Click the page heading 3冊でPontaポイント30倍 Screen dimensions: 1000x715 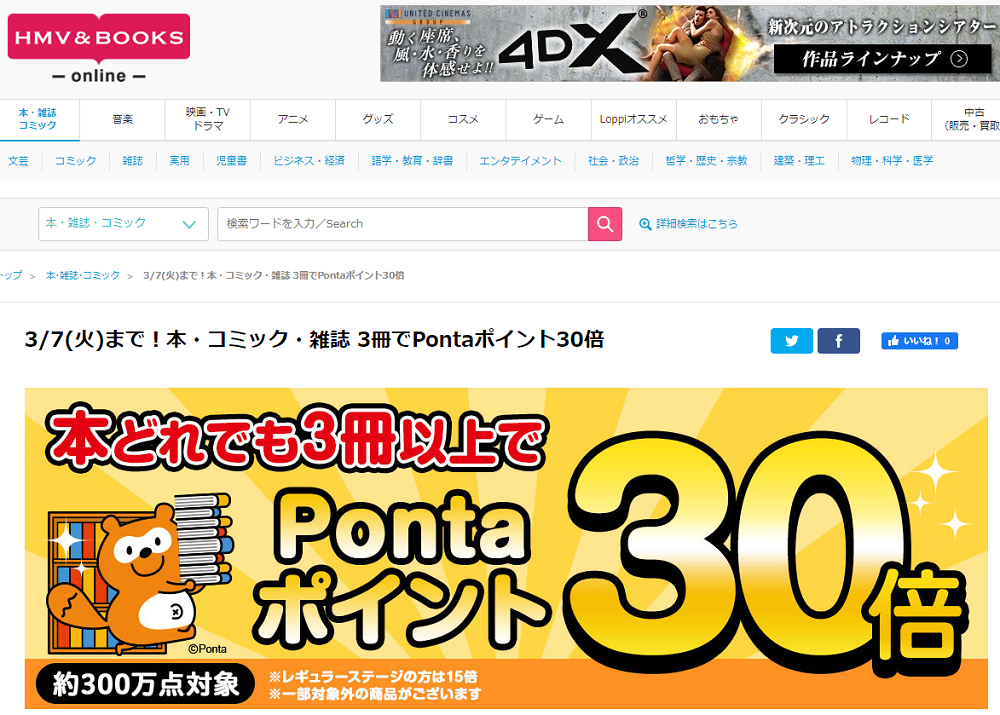click(x=314, y=339)
